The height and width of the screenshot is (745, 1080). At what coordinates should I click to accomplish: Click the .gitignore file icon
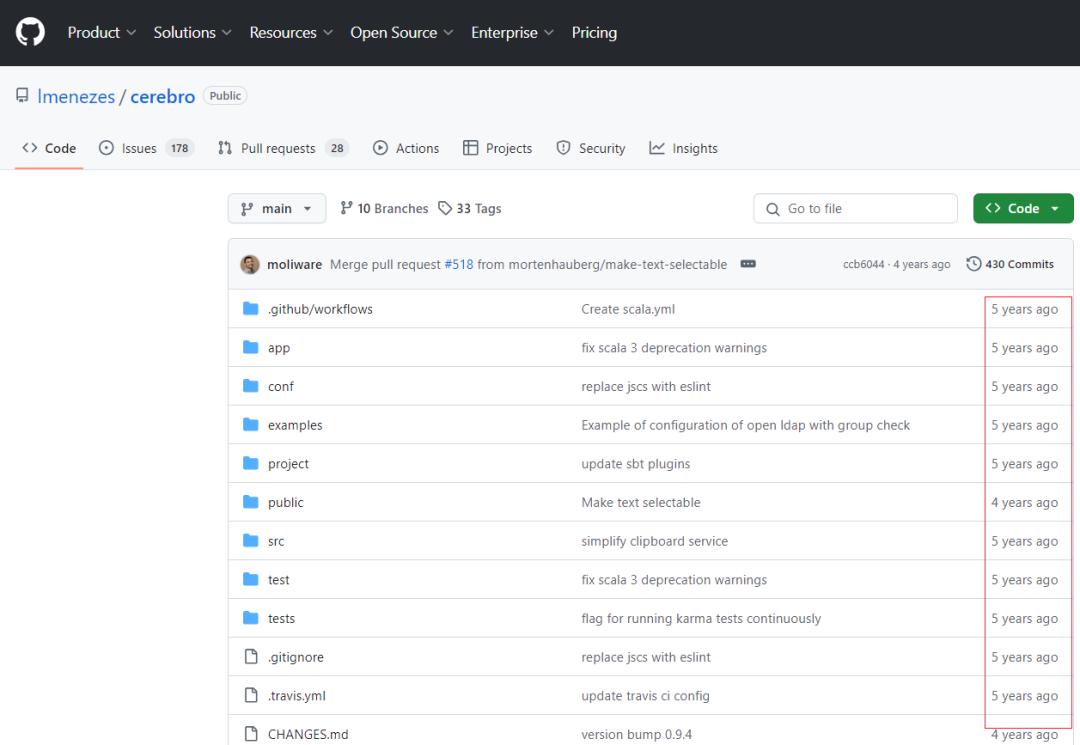[251, 656]
